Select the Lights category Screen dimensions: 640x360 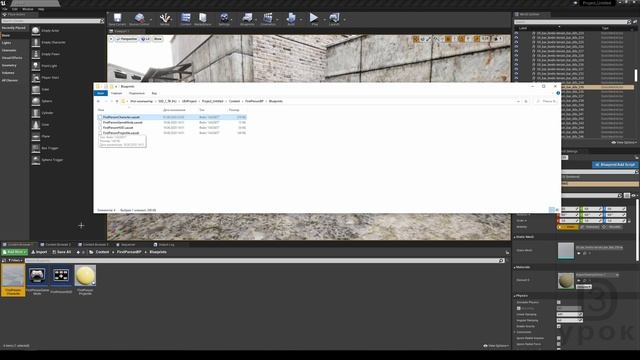7,43
